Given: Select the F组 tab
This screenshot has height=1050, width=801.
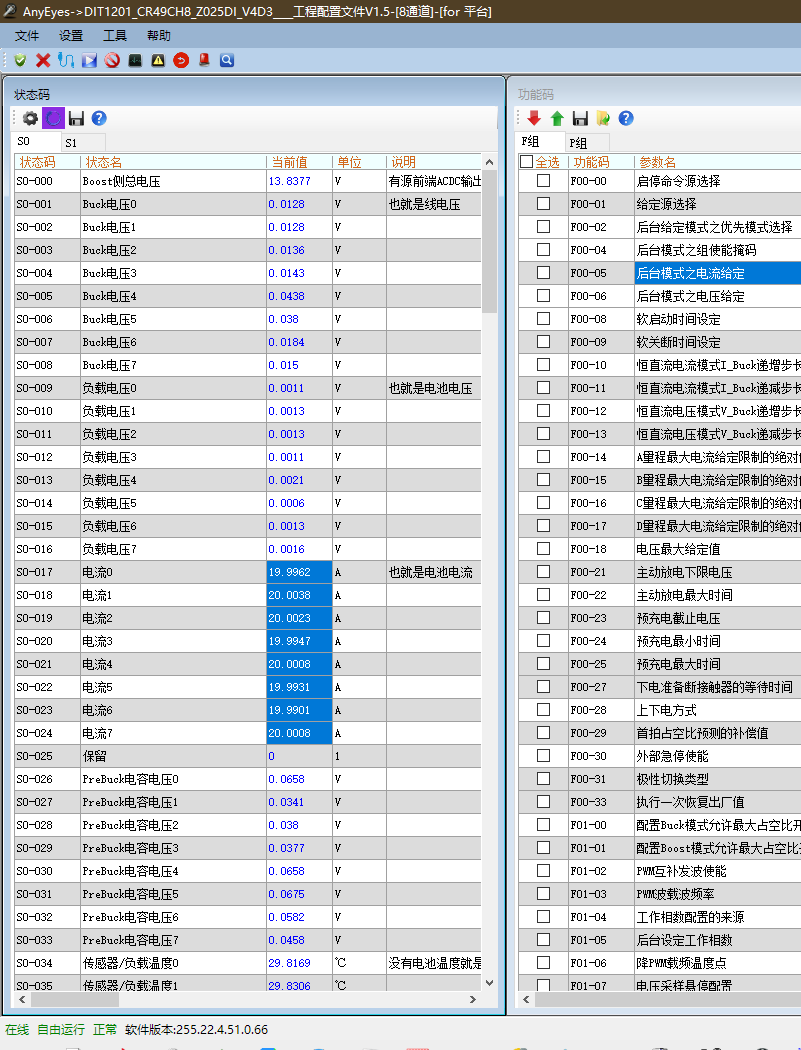Looking at the screenshot, I should (x=540, y=141).
